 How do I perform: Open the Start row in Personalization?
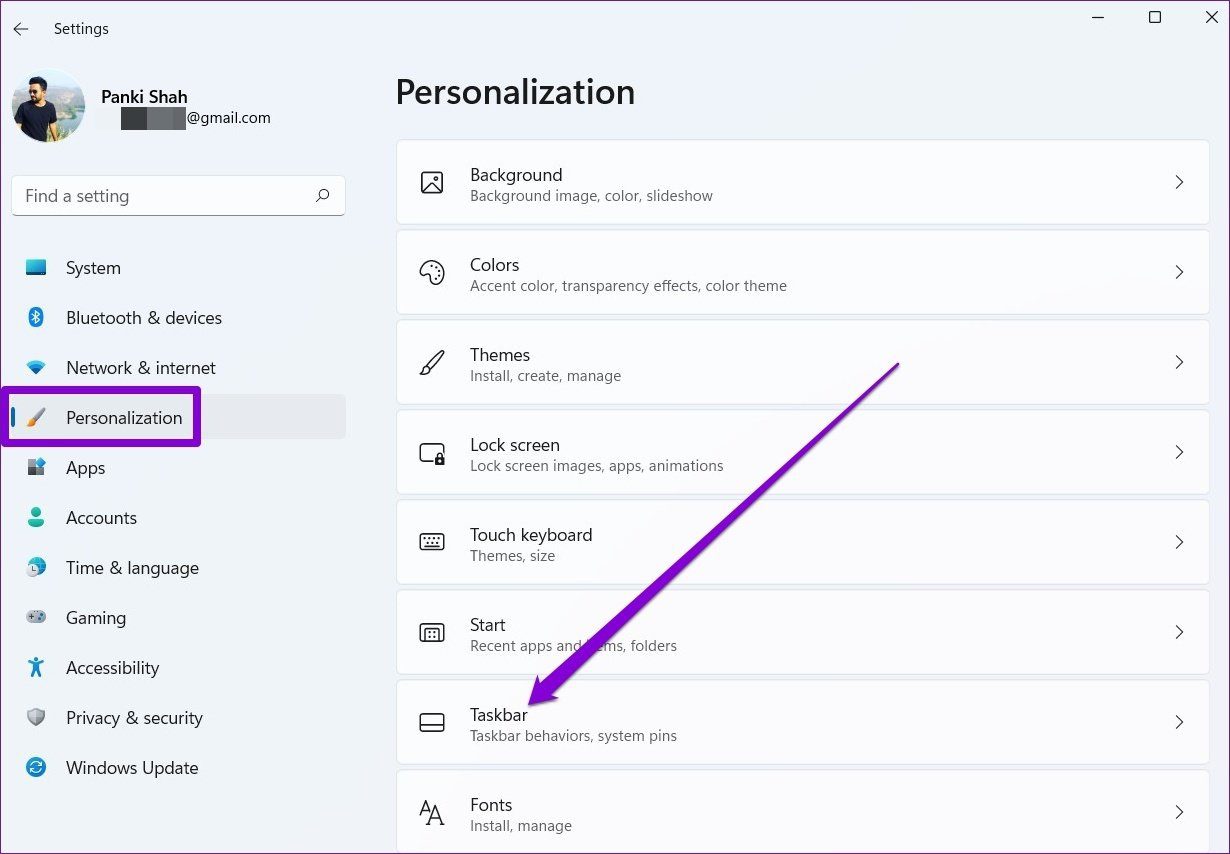803,632
